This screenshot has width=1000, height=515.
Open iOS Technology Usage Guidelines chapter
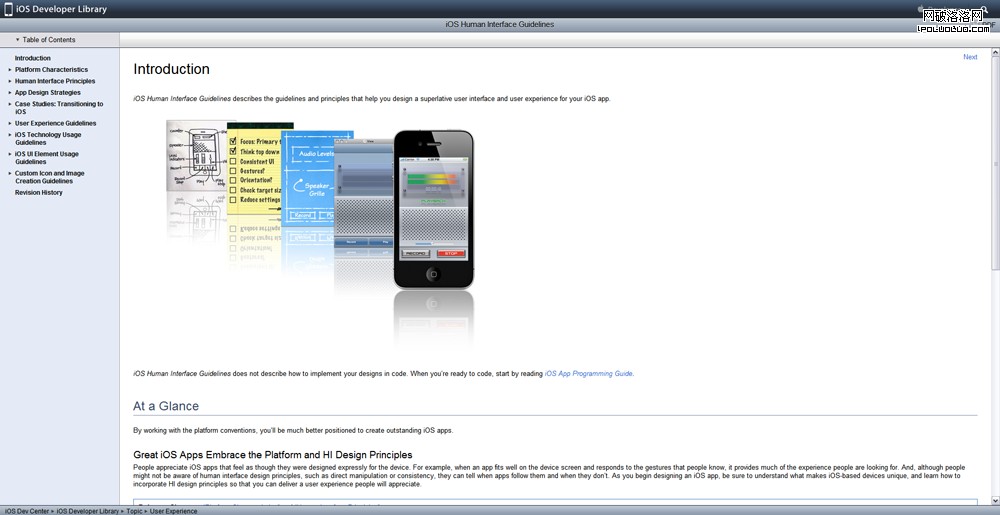48,138
